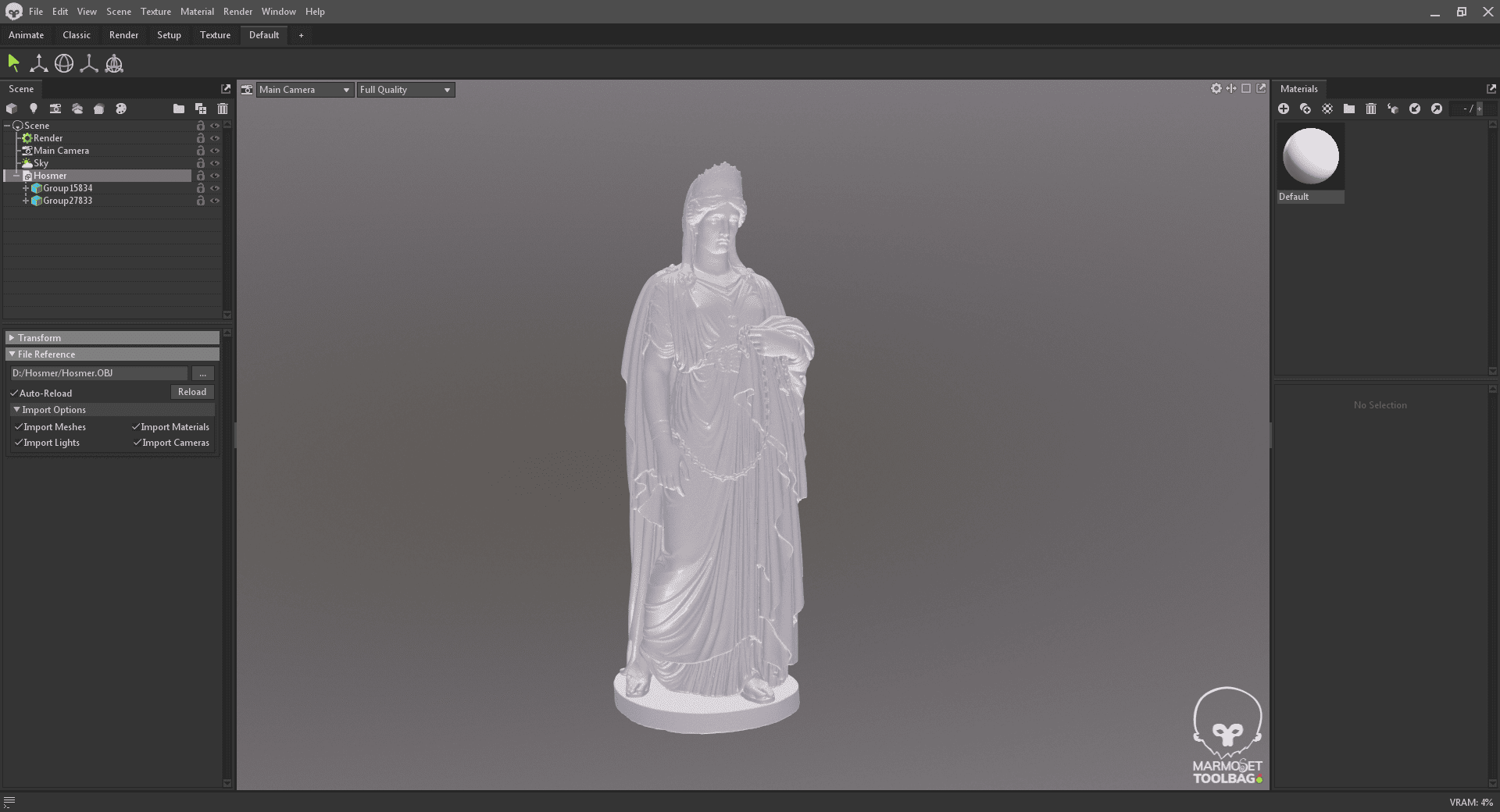Uncheck Import Lights option
Image resolution: width=1500 pixels, height=812 pixels.
[19, 443]
